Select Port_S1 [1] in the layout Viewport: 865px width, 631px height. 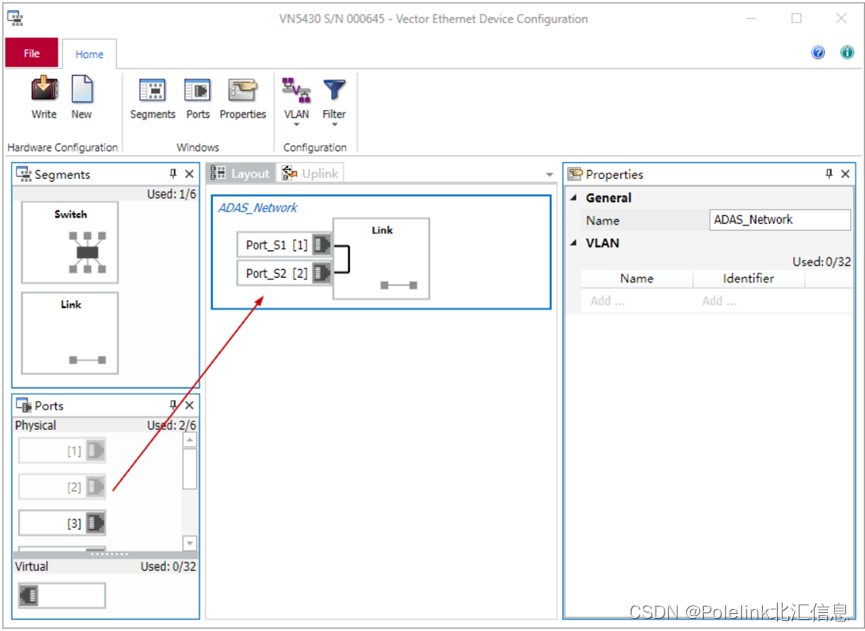[x=277, y=245]
